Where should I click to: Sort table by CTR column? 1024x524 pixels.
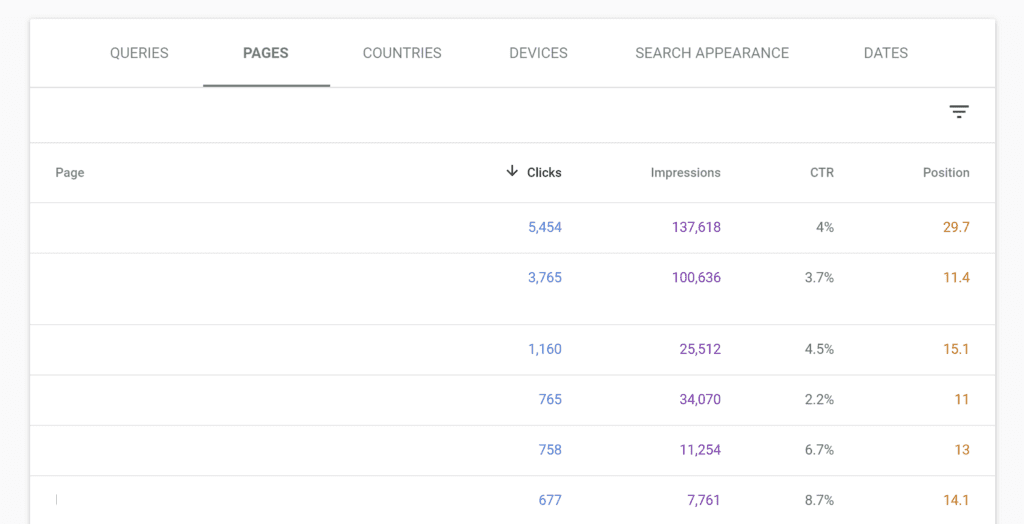(x=822, y=172)
